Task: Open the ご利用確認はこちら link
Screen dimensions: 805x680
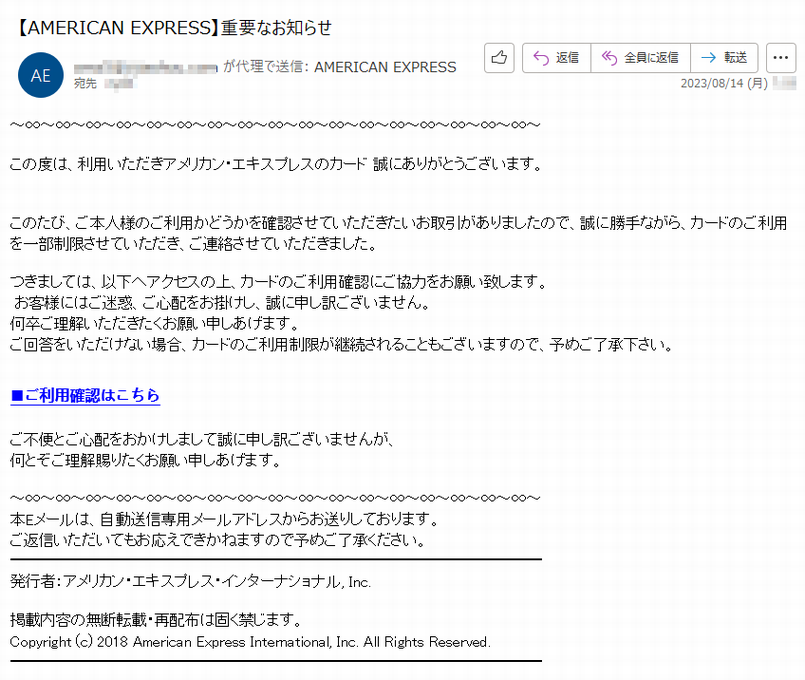Action: coord(85,395)
